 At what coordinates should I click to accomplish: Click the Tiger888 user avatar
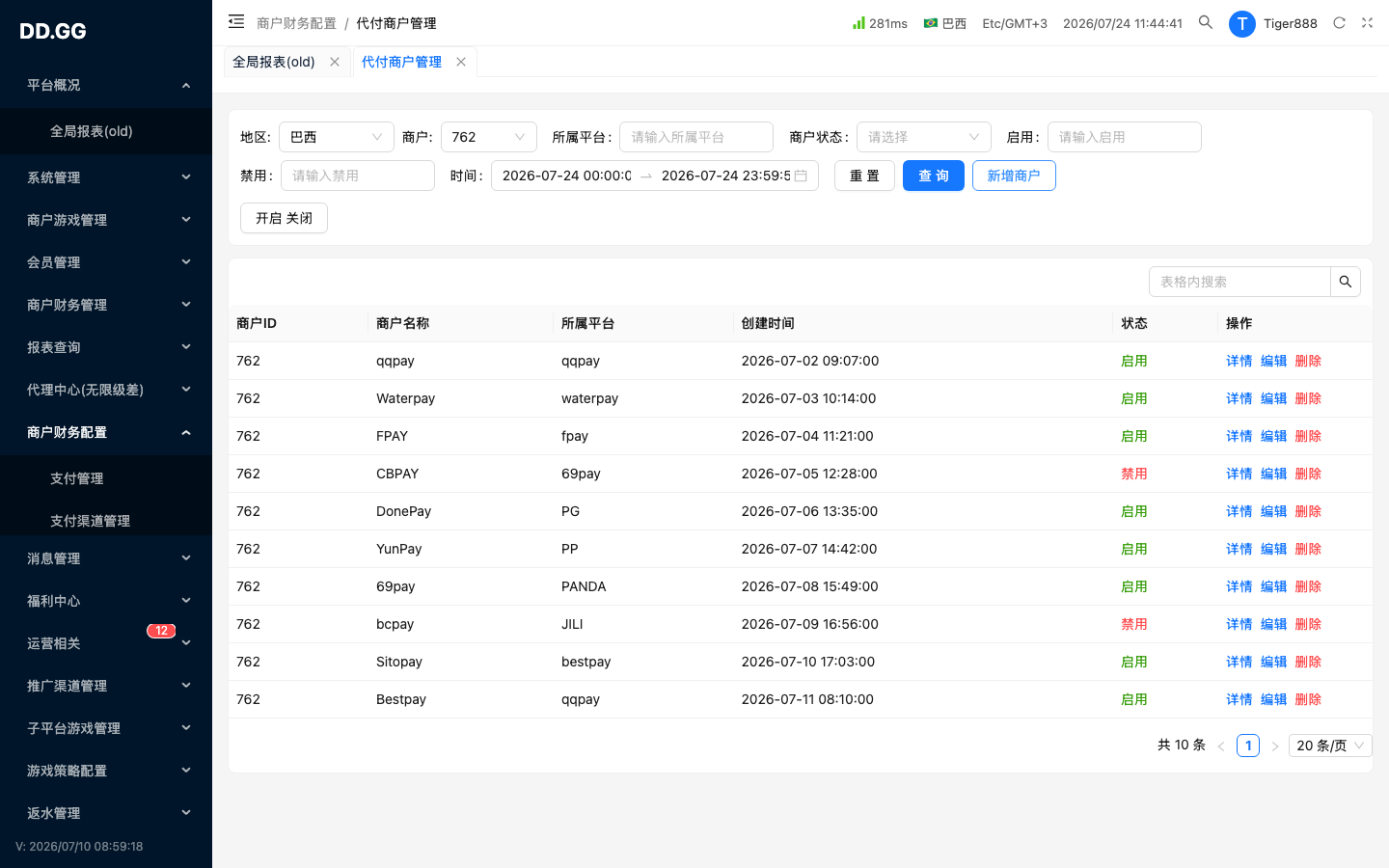pyautogui.click(x=1242, y=24)
